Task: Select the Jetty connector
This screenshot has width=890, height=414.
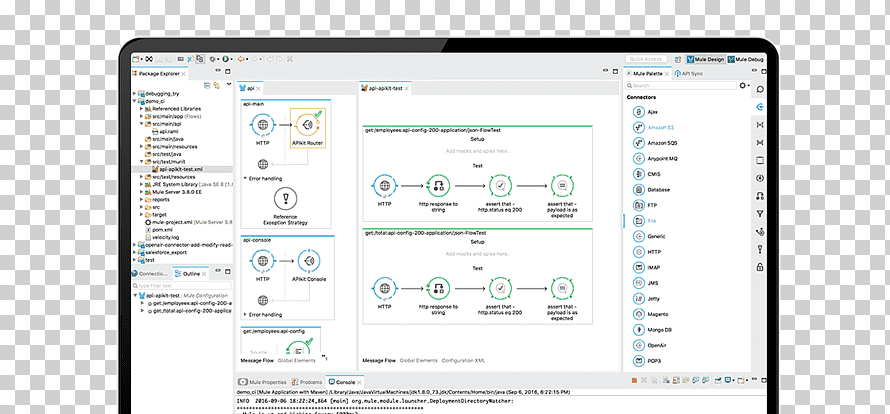Action: 646,298
